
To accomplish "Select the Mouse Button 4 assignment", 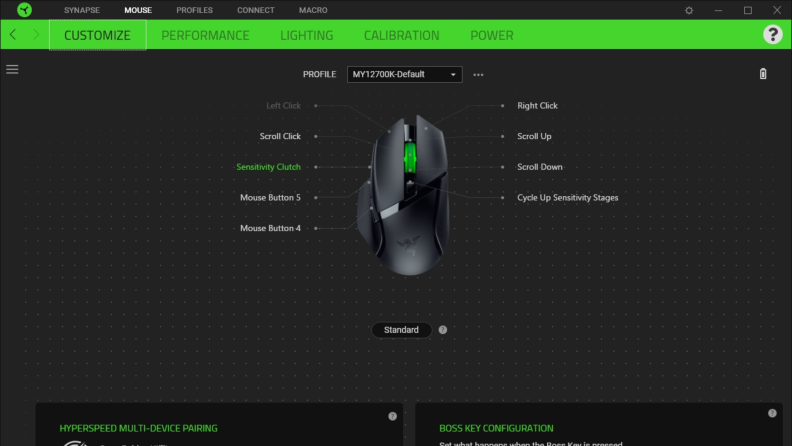I will pos(270,228).
